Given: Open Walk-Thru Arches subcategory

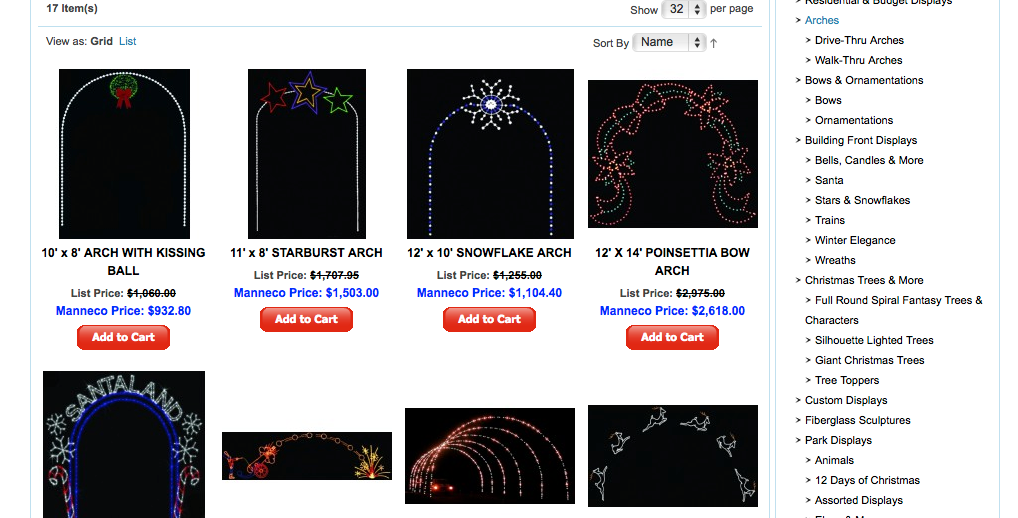Looking at the screenshot, I should click(858, 60).
